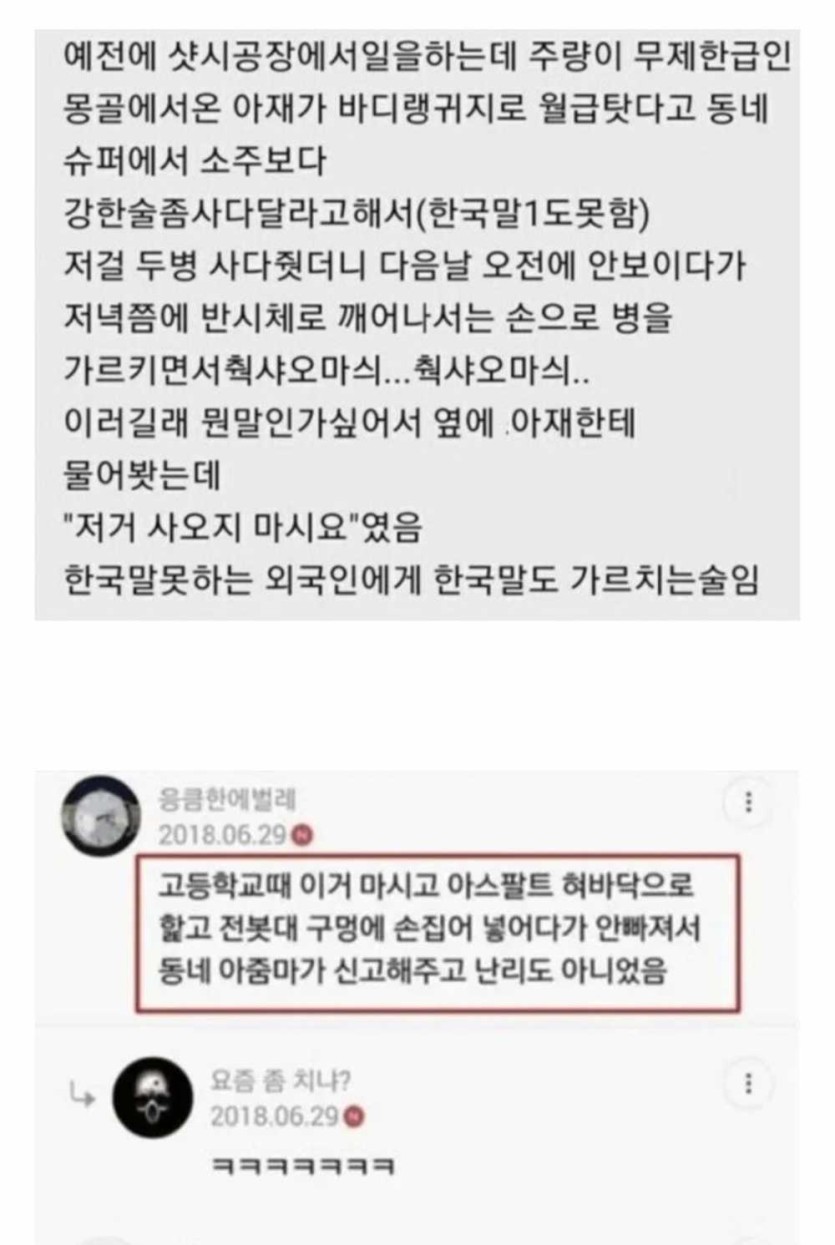Click the reply arrow icon before the second comment

tap(81, 1098)
